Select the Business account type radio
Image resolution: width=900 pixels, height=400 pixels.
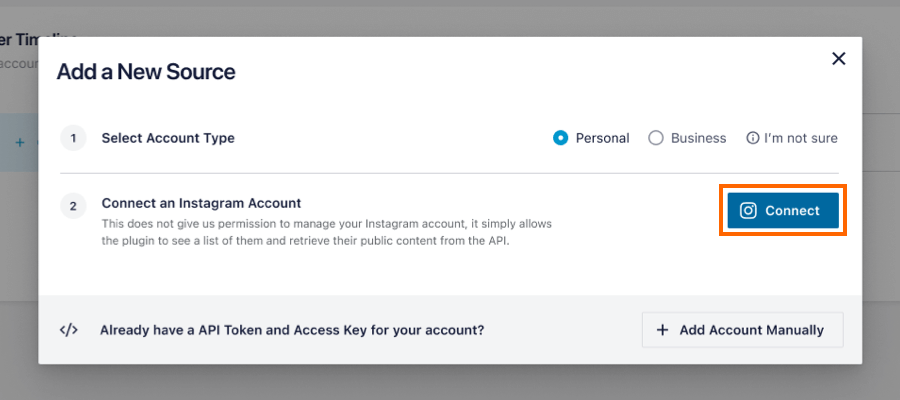656,138
